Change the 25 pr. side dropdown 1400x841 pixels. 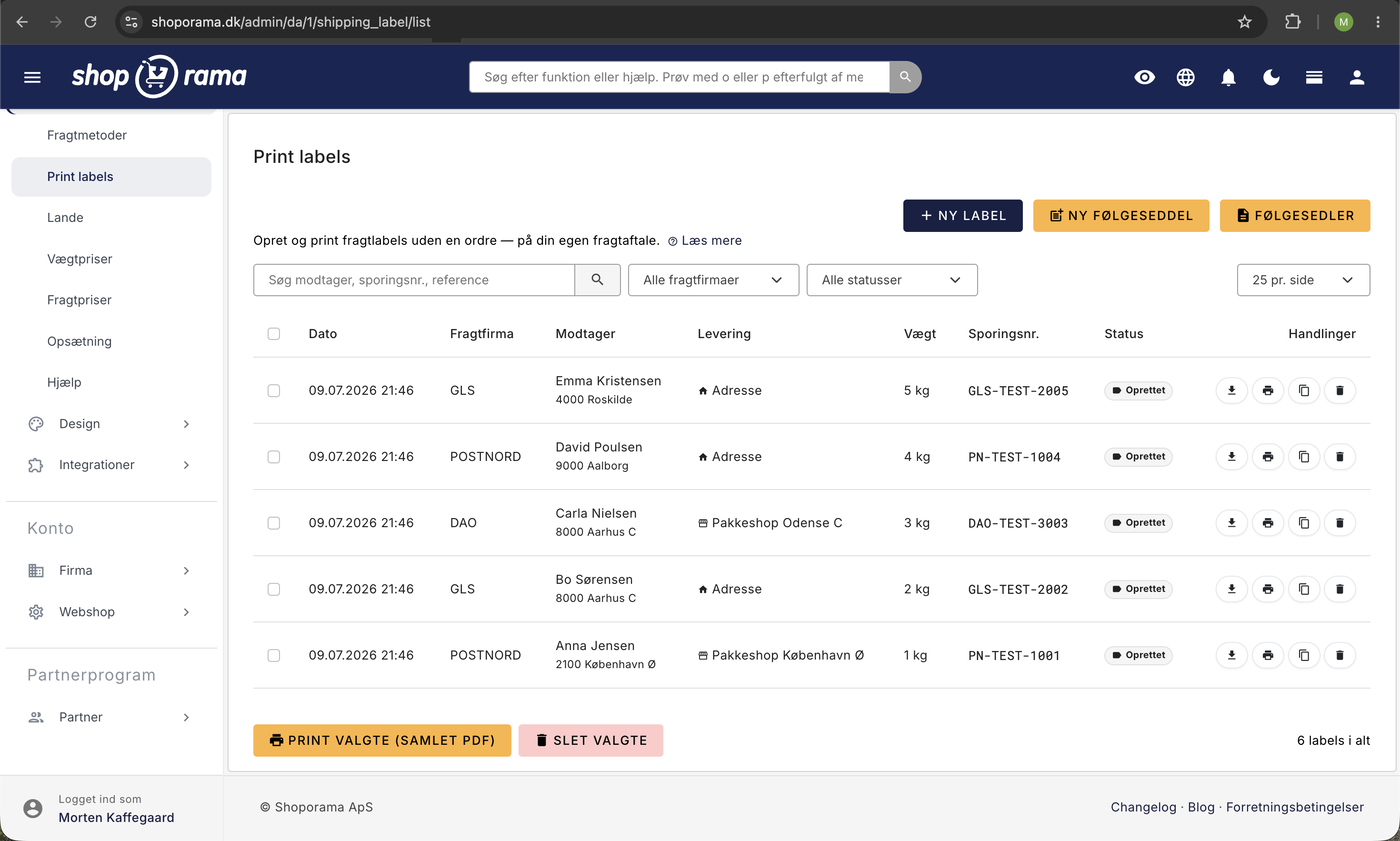(x=1303, y=280)
